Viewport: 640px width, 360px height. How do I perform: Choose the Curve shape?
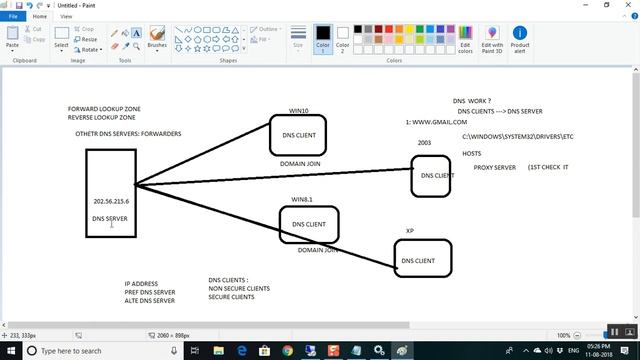click(188, 30)
